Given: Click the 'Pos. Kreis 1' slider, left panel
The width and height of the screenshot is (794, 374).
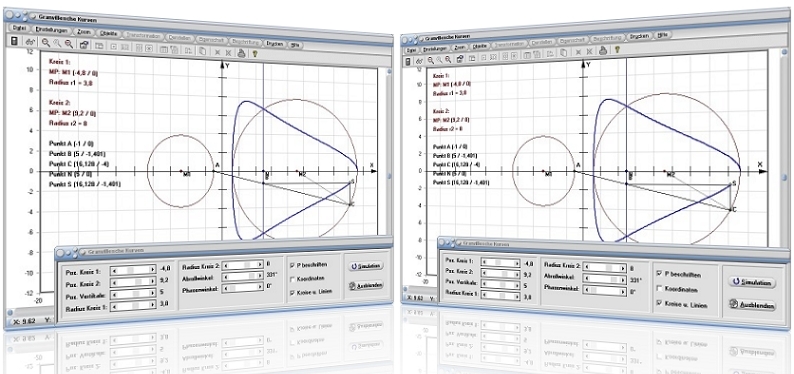Looking at the screenshot, I should tap(133, 269).
